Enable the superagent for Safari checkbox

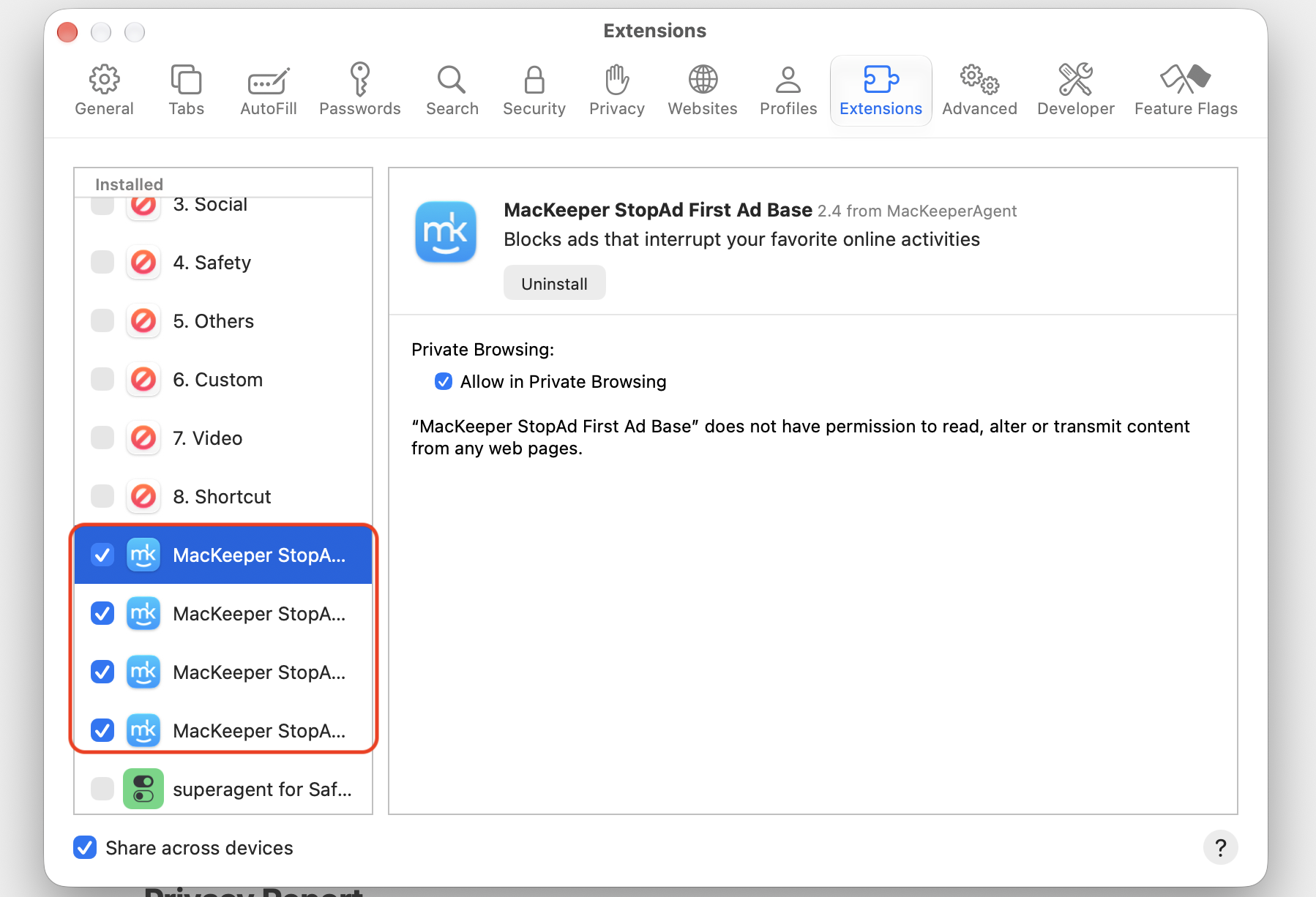tap(102, 789)
